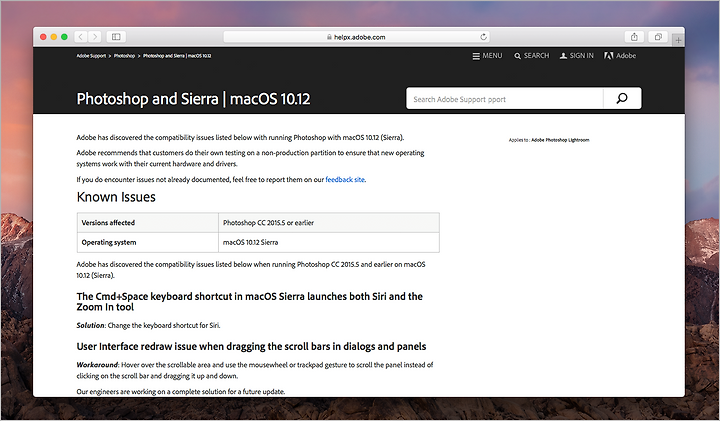This screenshot has width=720, height=421.
Task: Click the helpx.adobe.com address bar
Action: coord(356,37)
